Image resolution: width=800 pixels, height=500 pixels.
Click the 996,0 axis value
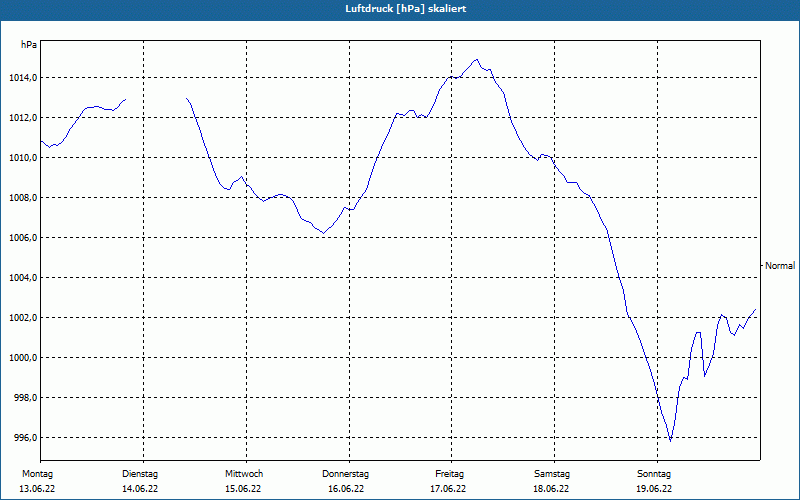(25, 438)
